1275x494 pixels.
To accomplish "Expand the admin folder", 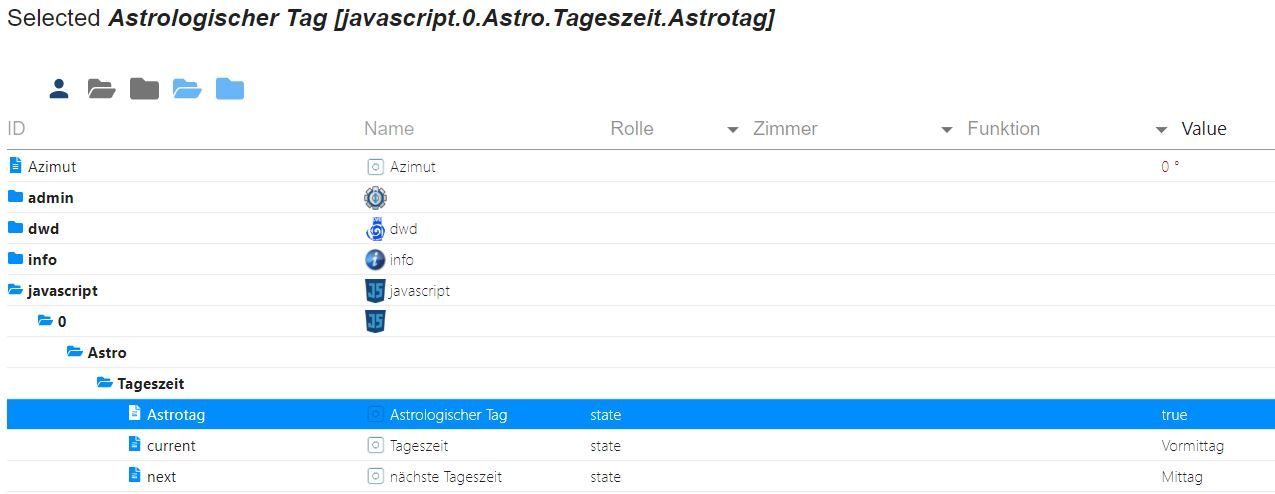I will 16,198.
